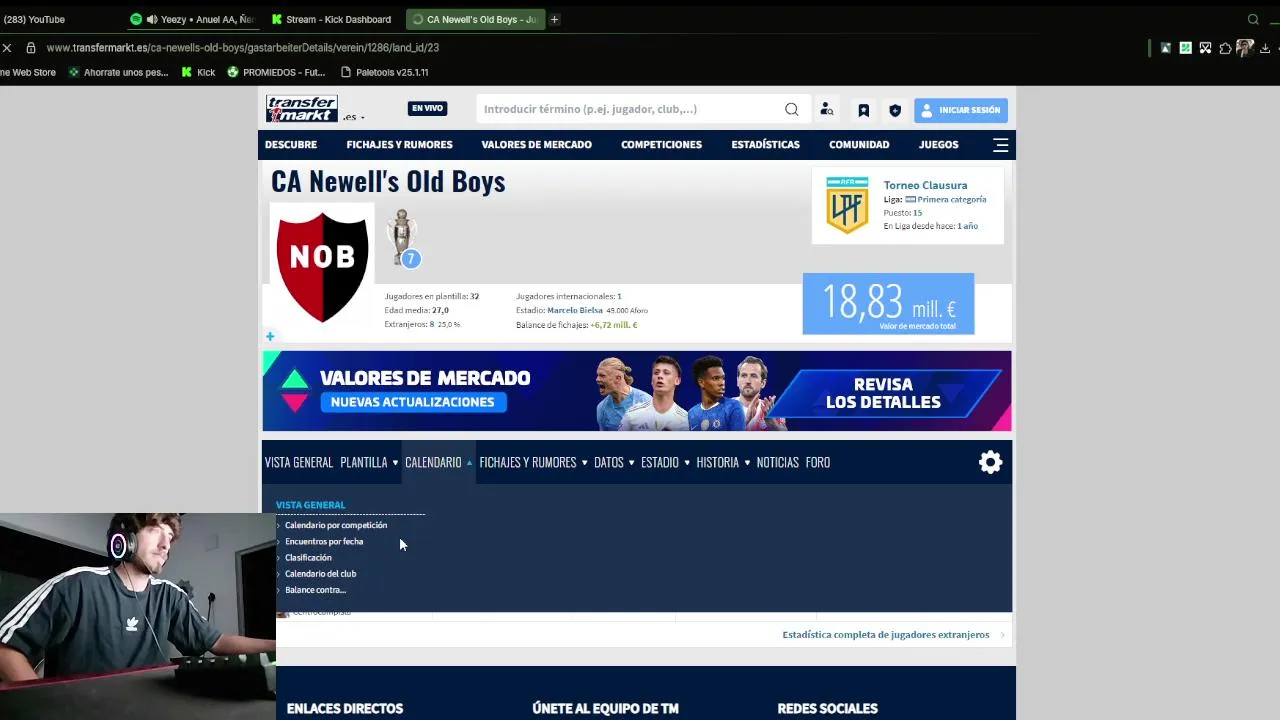Expand the DATOS dropdown tab

pos(614,462)
